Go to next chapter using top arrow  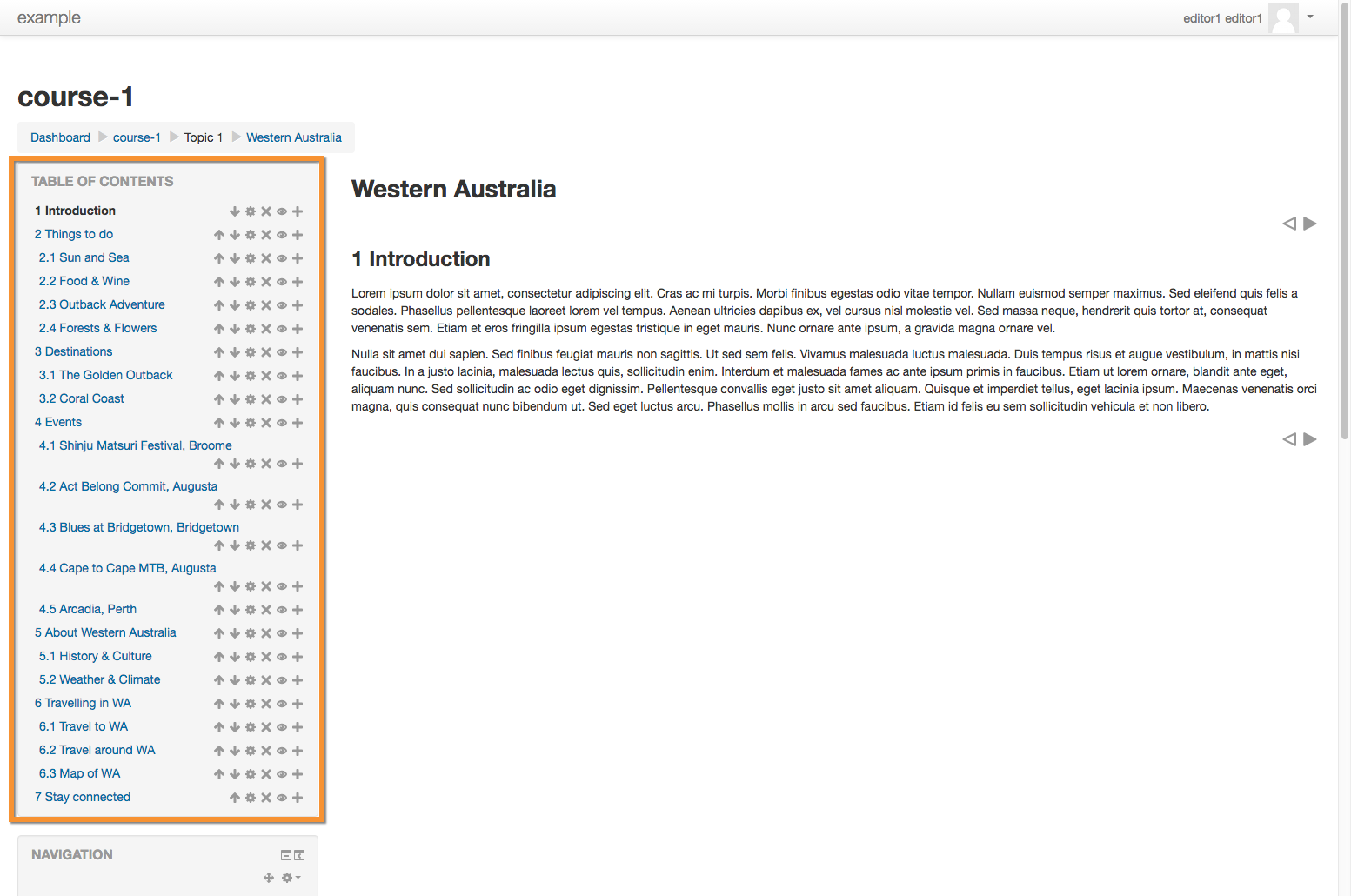1310,224
